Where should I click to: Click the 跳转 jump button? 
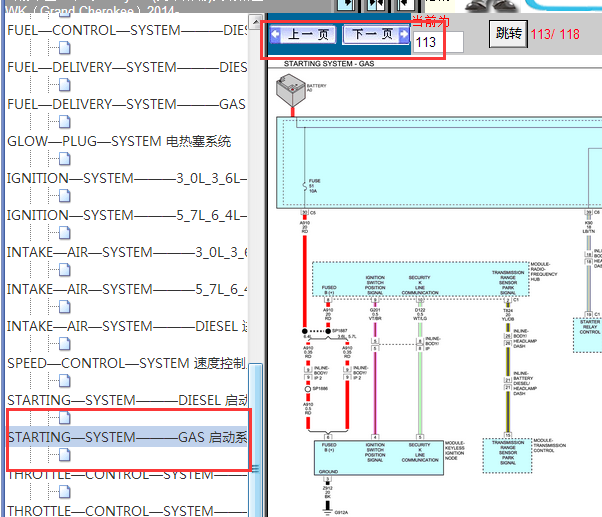(x=508, y=34)
